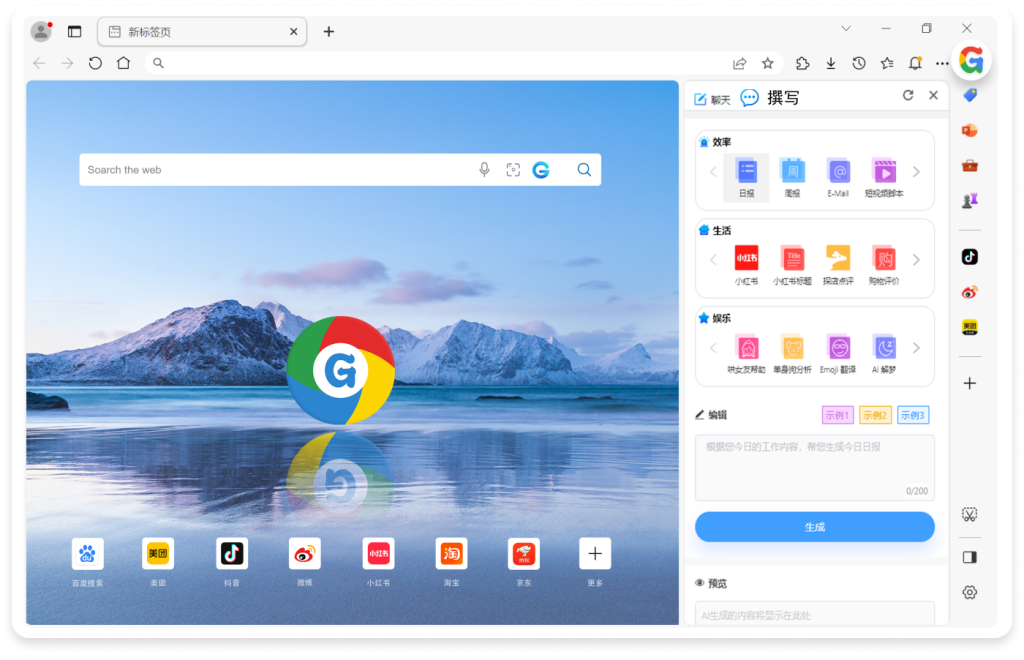
Task: Click the Douyin icon in right sidebar
Action: coord(969,257)
